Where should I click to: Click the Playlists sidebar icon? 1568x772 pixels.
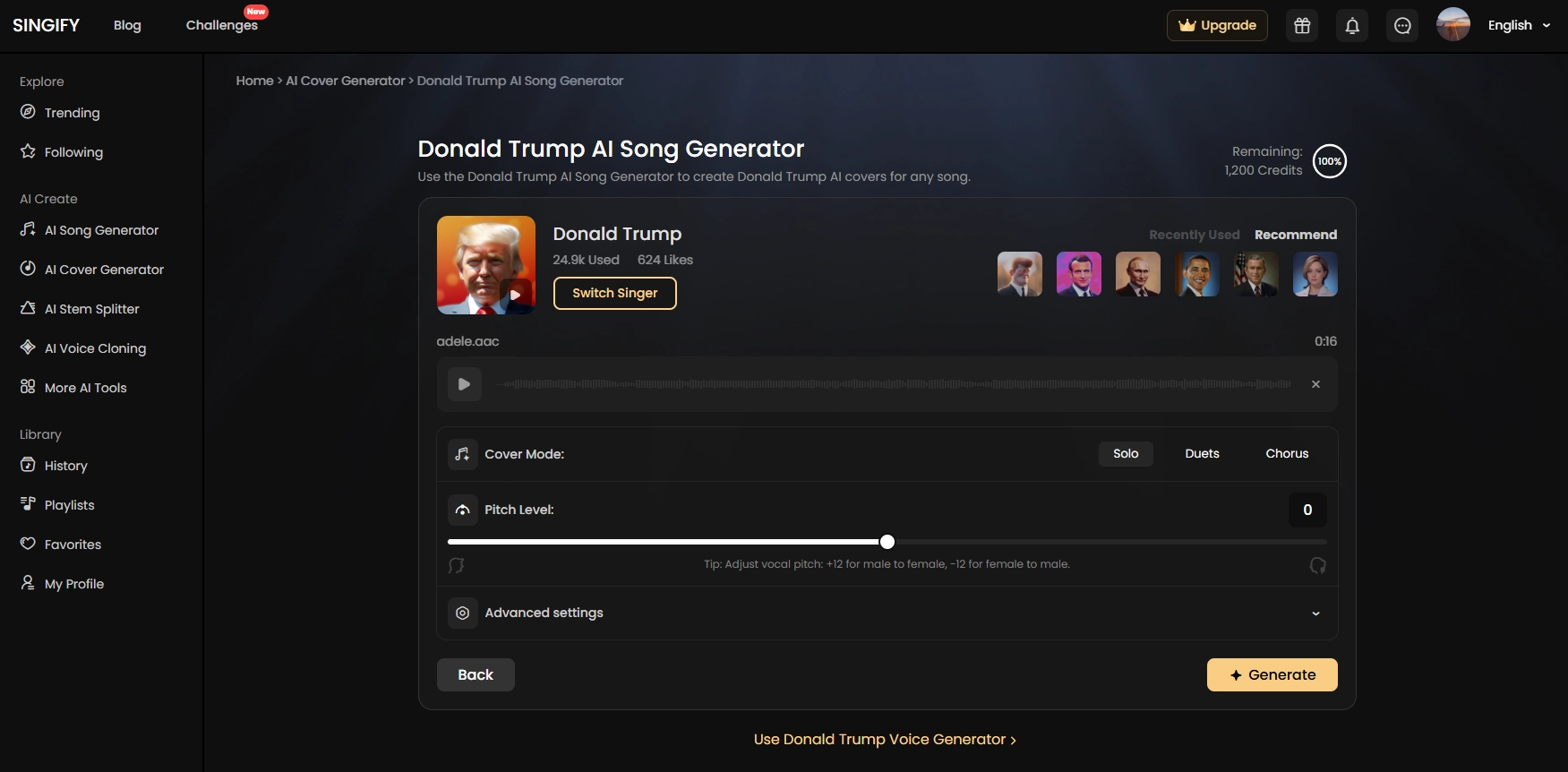click(x=28, y=504)
